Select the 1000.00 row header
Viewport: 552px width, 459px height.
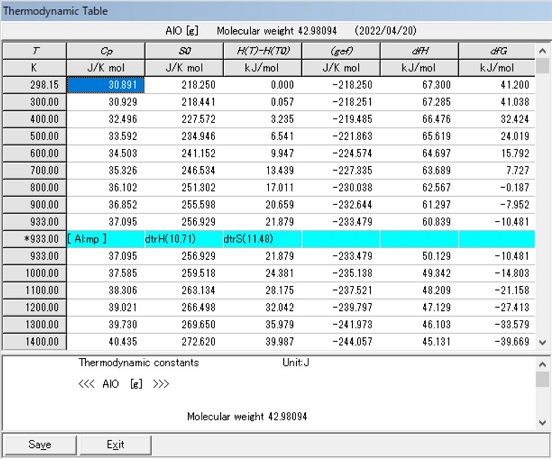[x=34, y=273]
